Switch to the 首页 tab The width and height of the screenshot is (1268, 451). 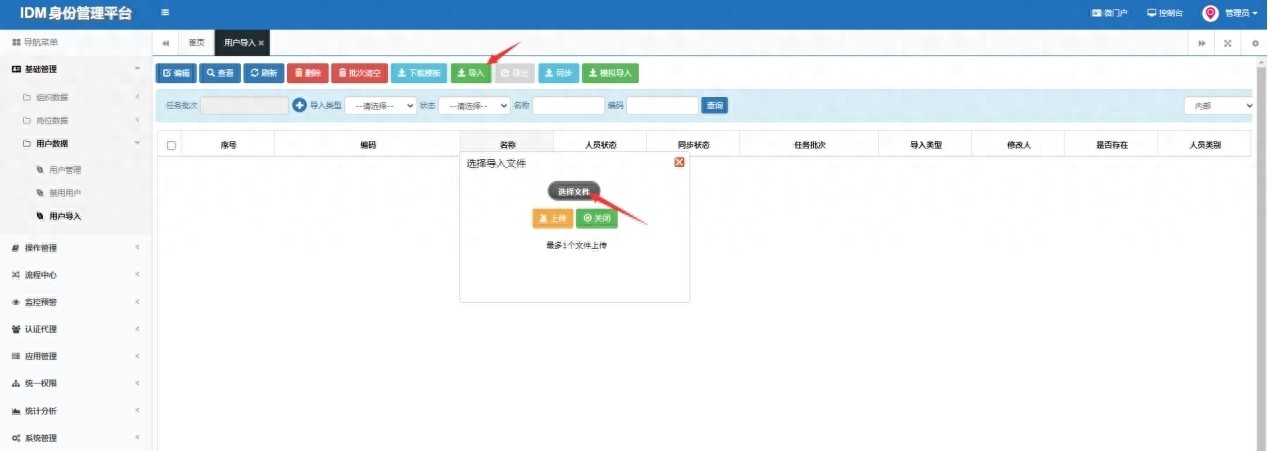[196, 43]
